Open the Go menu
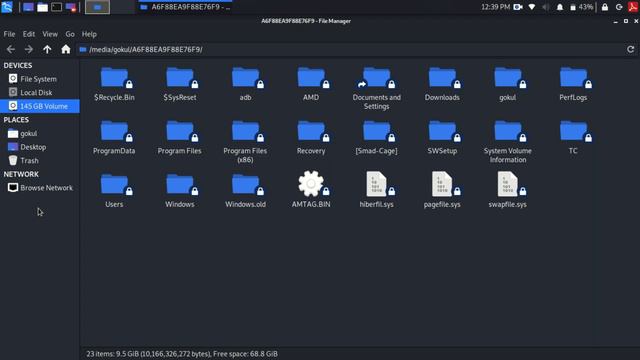This screenshot has height=360, width=640. [x=70, y=34]
